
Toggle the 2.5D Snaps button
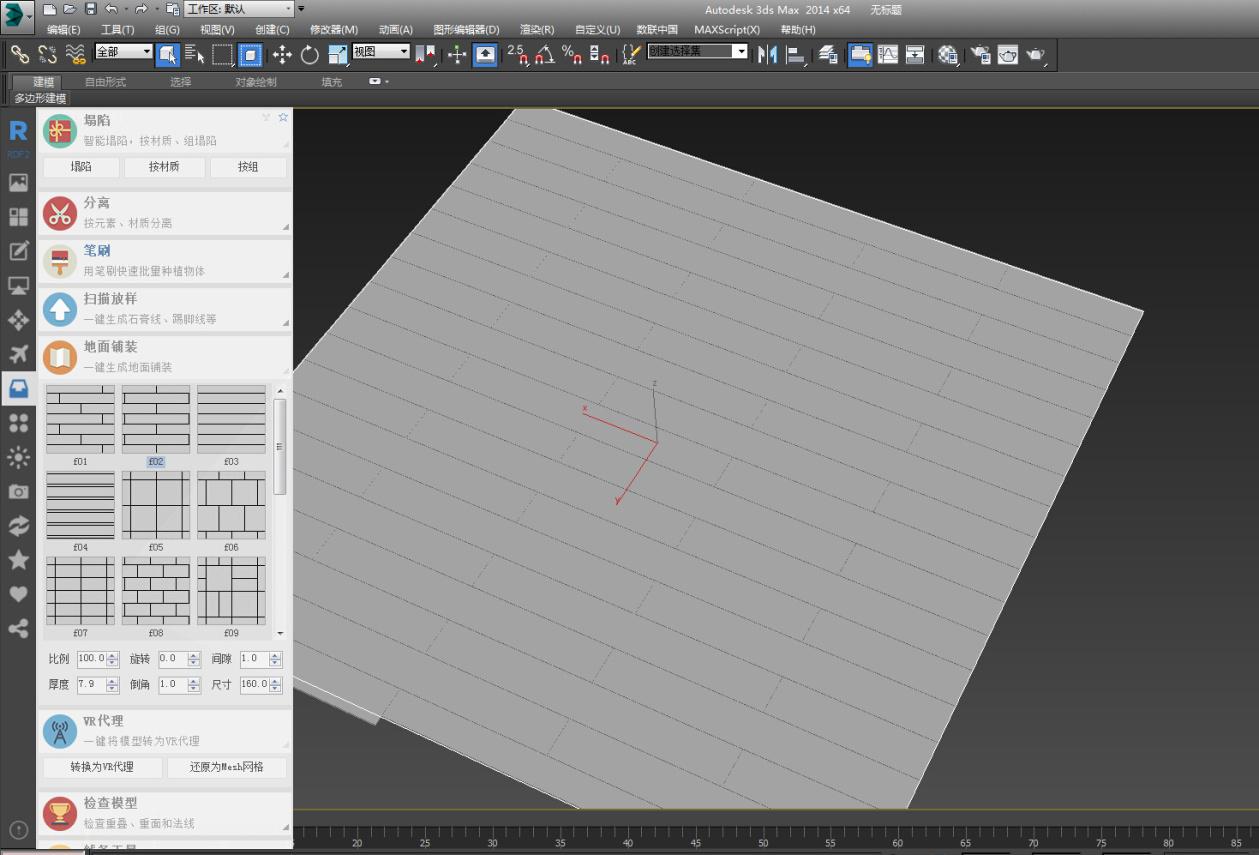517,54
